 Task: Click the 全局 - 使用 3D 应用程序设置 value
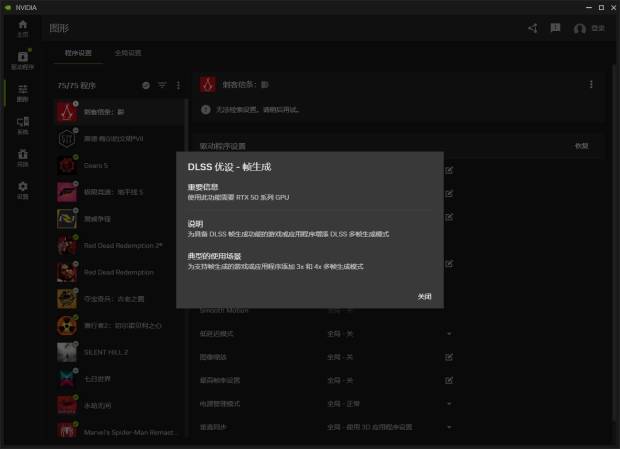click(x=370, y=427)
